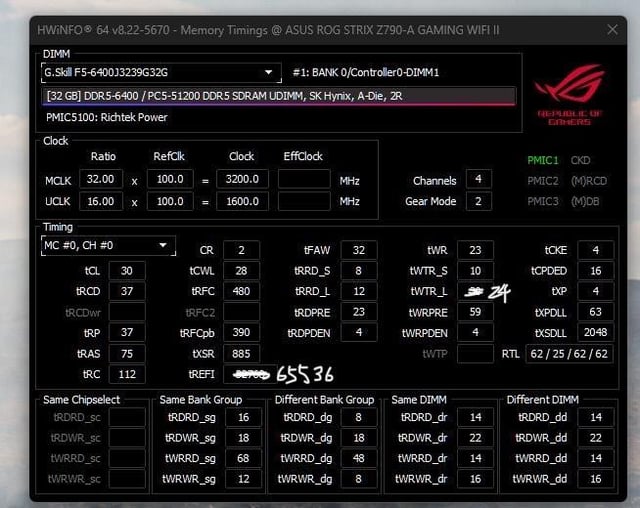Click the tXPDLL value 63
Viewport: 640px width, 508px height.
(596, 312)
